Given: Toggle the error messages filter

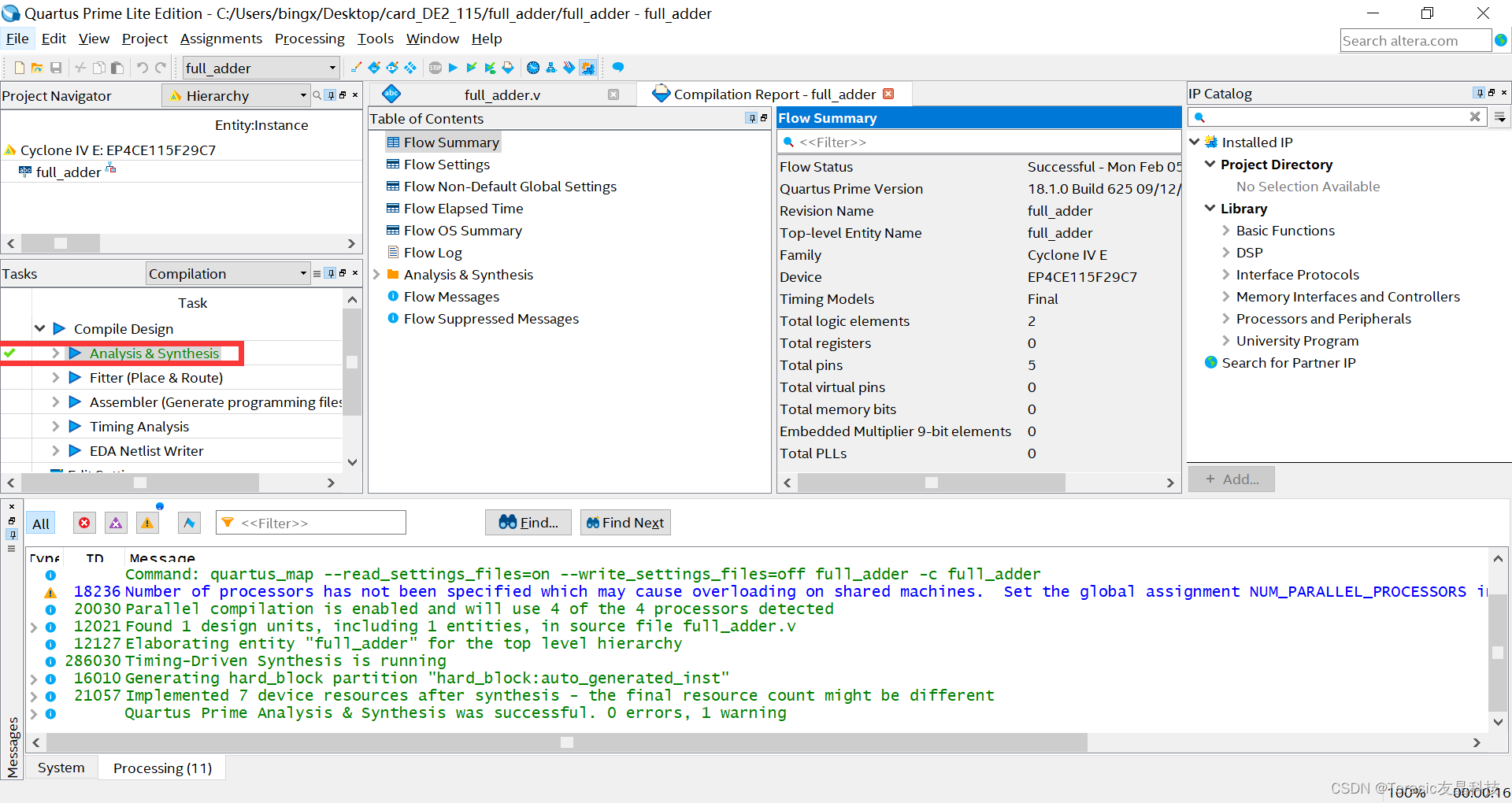Looking at the screenshot, I should [x=84, y=523].
